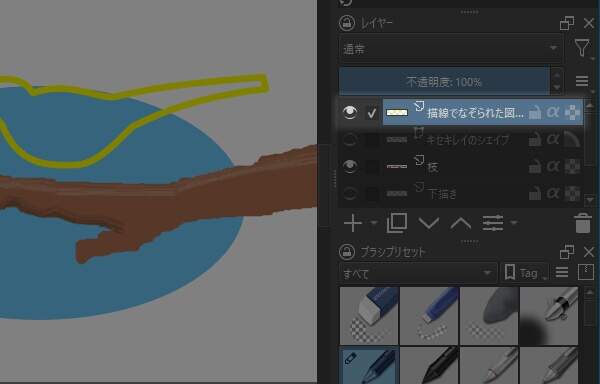
Task: Uncheck the 描線でなぞられた図 layer checkbox
Action: click(372, 113)
